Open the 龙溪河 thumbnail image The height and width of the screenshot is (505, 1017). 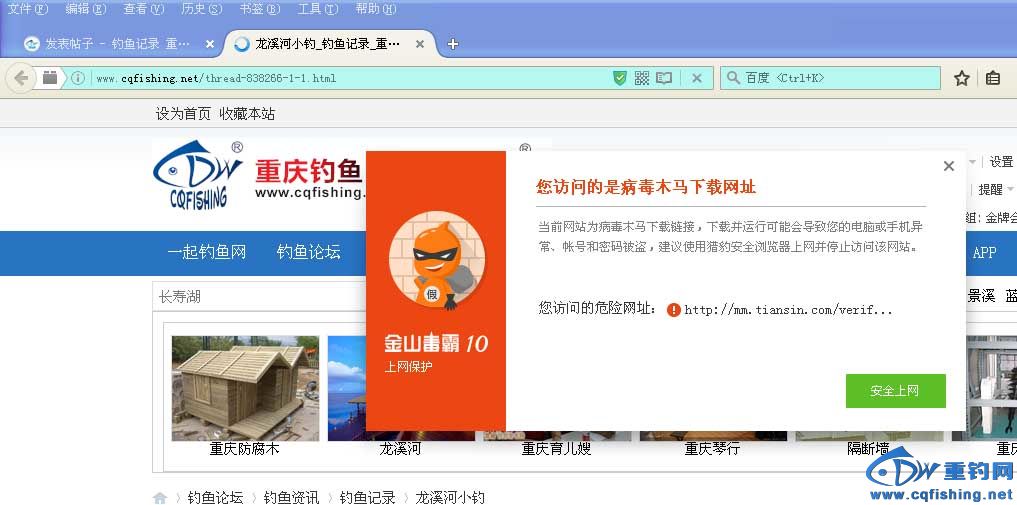(x=347, y=388)
